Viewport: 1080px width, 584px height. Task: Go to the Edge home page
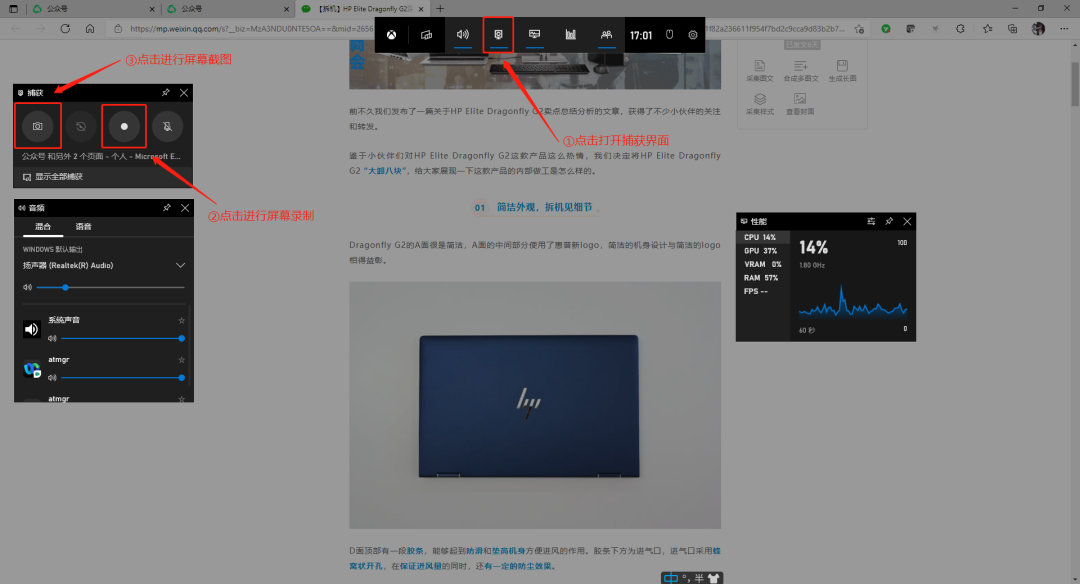(90, 29)
